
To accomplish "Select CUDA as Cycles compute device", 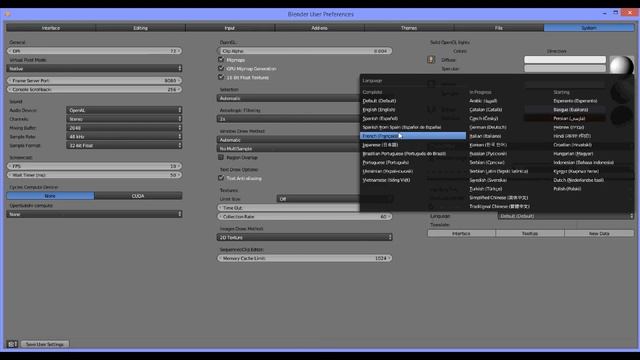I will 138,196.
